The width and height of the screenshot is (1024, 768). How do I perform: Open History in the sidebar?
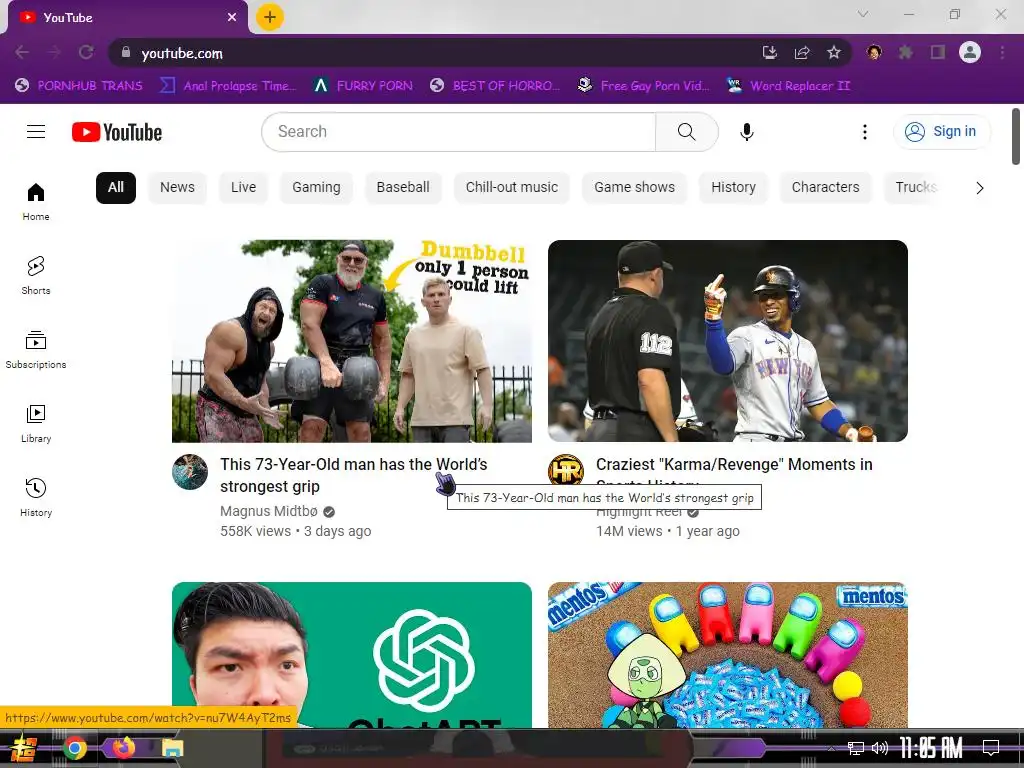(x=36, y=498)
